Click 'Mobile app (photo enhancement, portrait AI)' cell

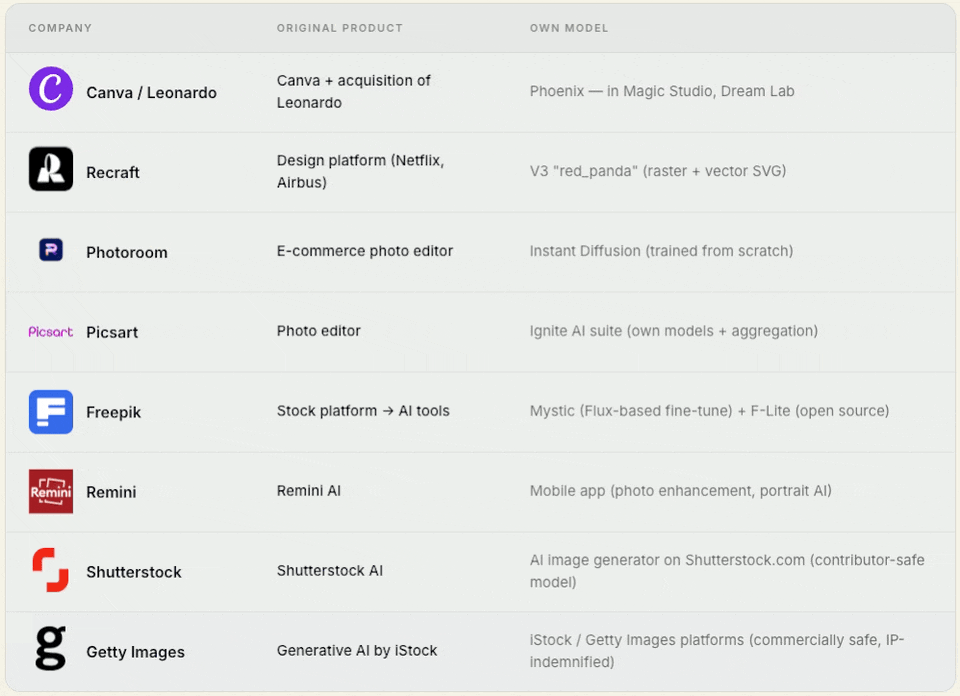pos(680,491)
